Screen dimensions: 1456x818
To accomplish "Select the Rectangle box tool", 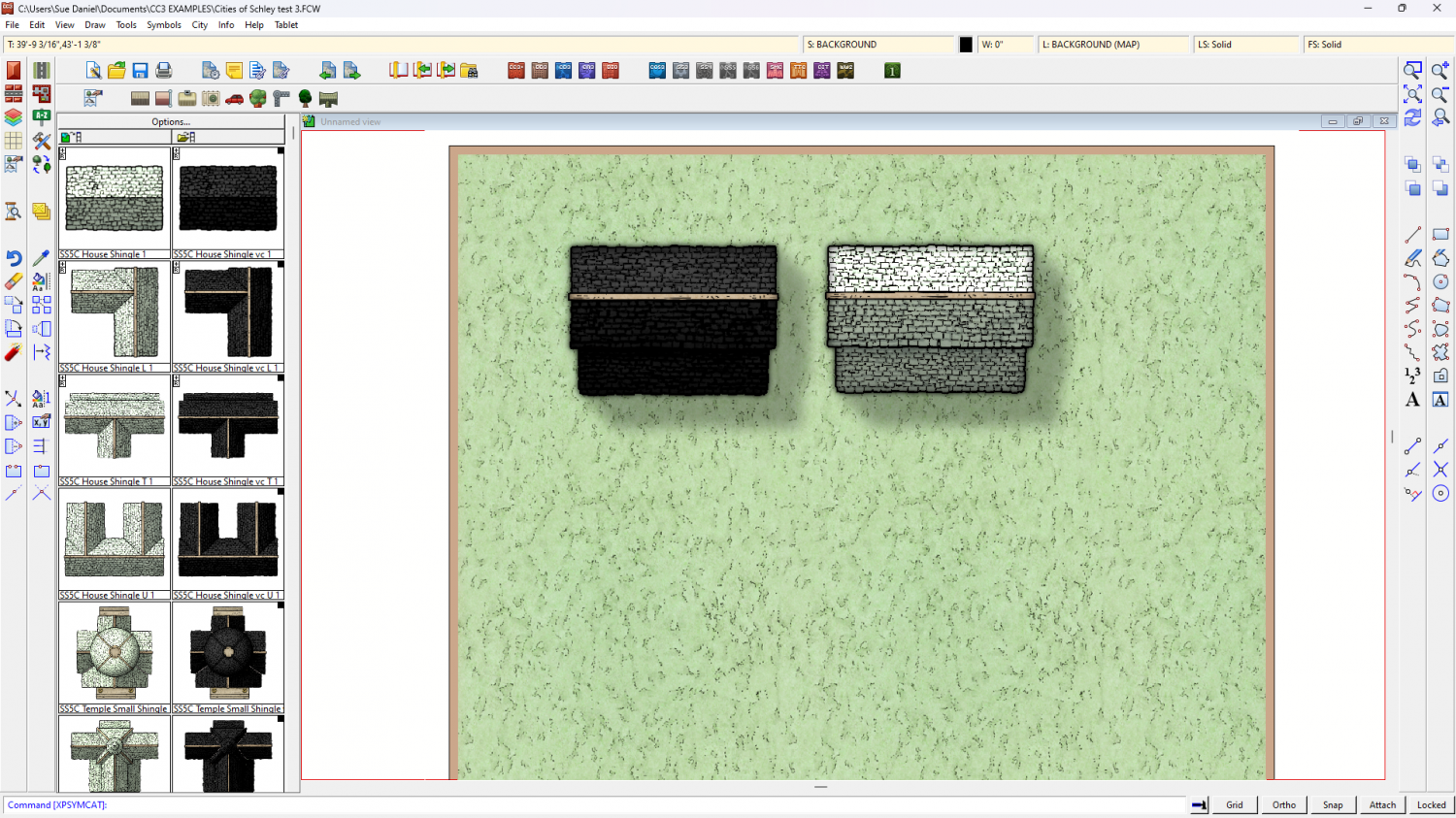I will tap(1440, 235).
